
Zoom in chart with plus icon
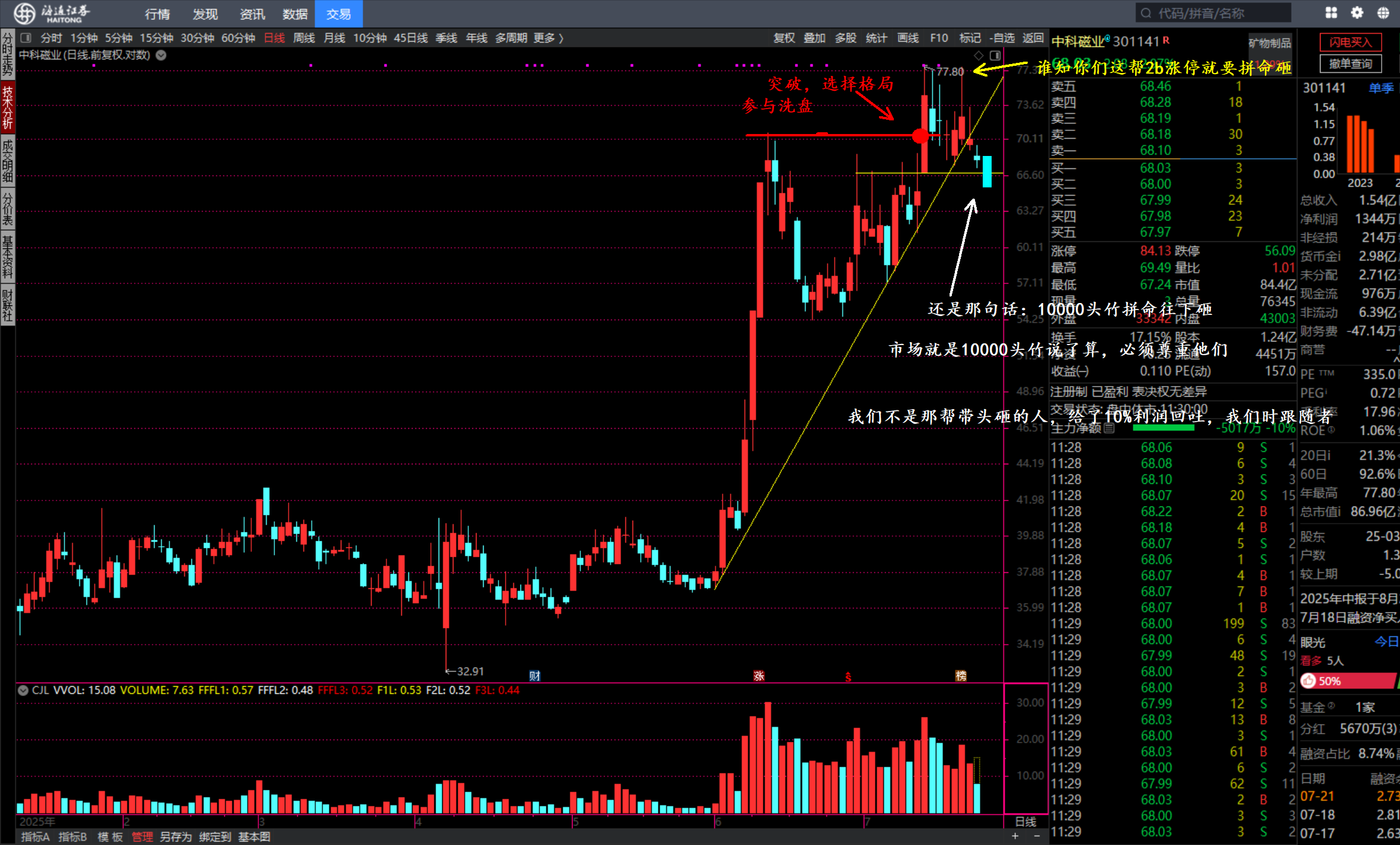(x=1015, y=836)
